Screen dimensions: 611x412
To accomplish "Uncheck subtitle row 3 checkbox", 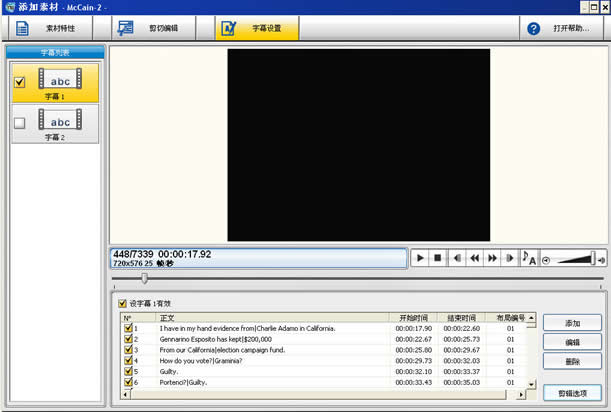I will [128, 350].
